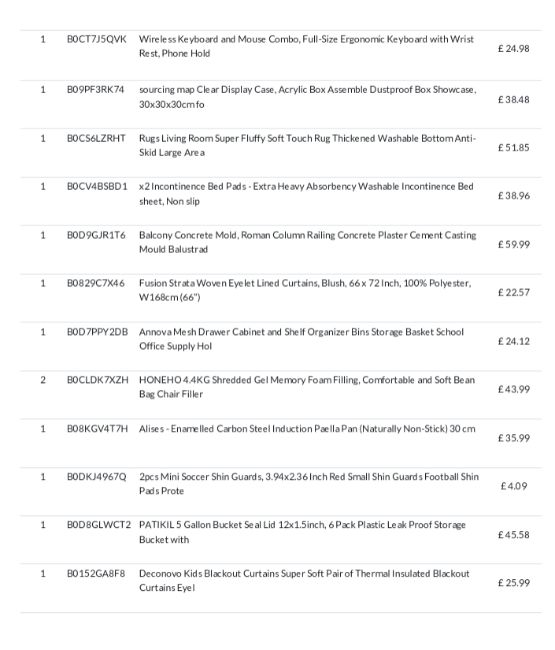Select Fusion Strata Woven Eyelet Curtains row
This screenshot has height=650, width=555.
(281, 298)
